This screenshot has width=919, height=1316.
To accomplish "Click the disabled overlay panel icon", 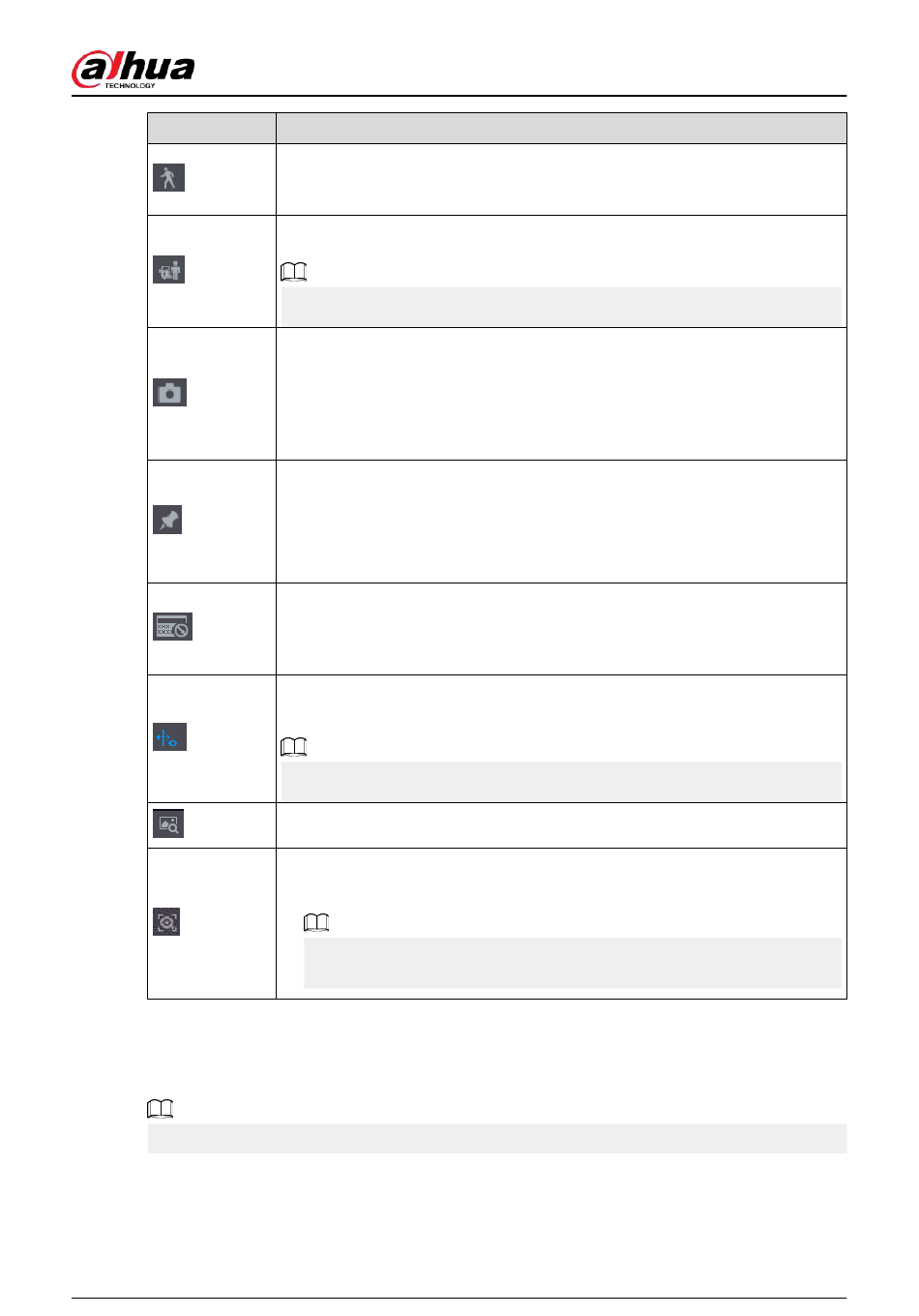I will [172, 627].
